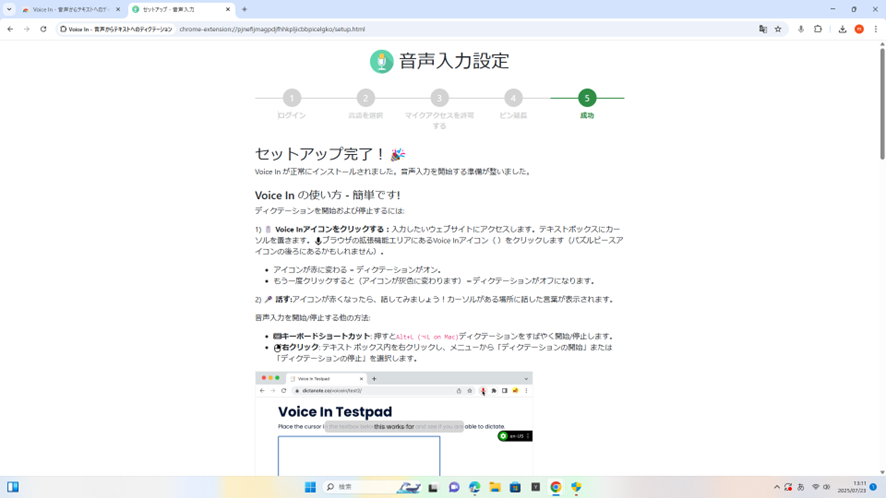Bookmark this page with star icon

click(x=778, y=29)
